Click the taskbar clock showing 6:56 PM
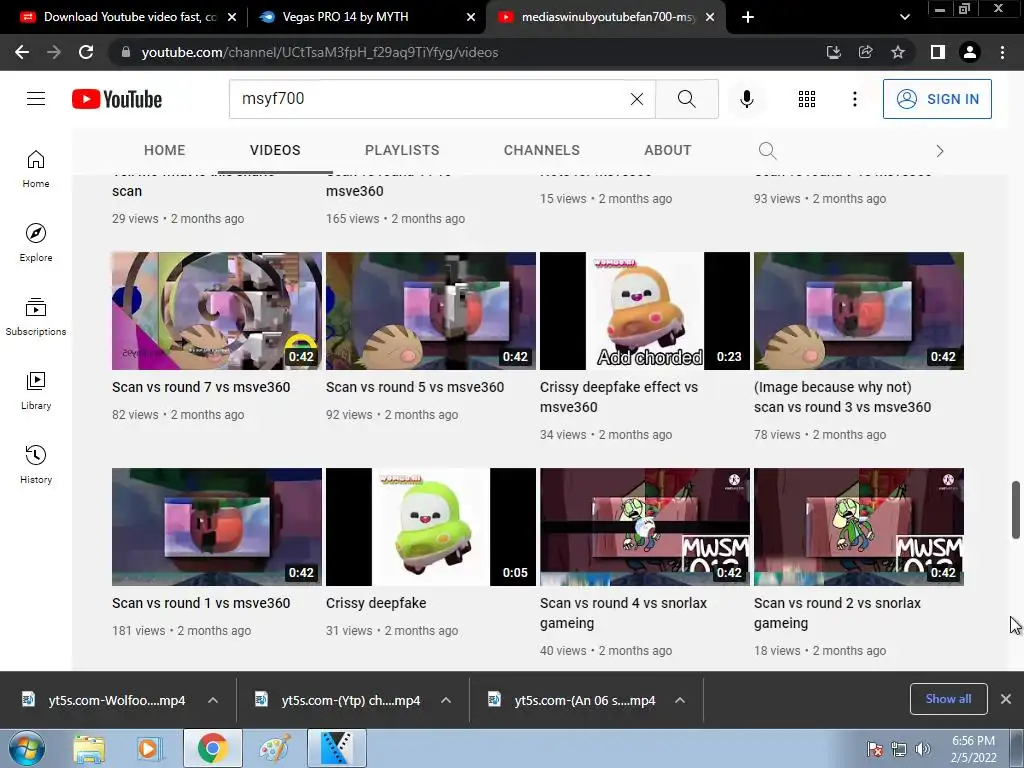This screenshot has width=1024, height=768. click(973, 749)
